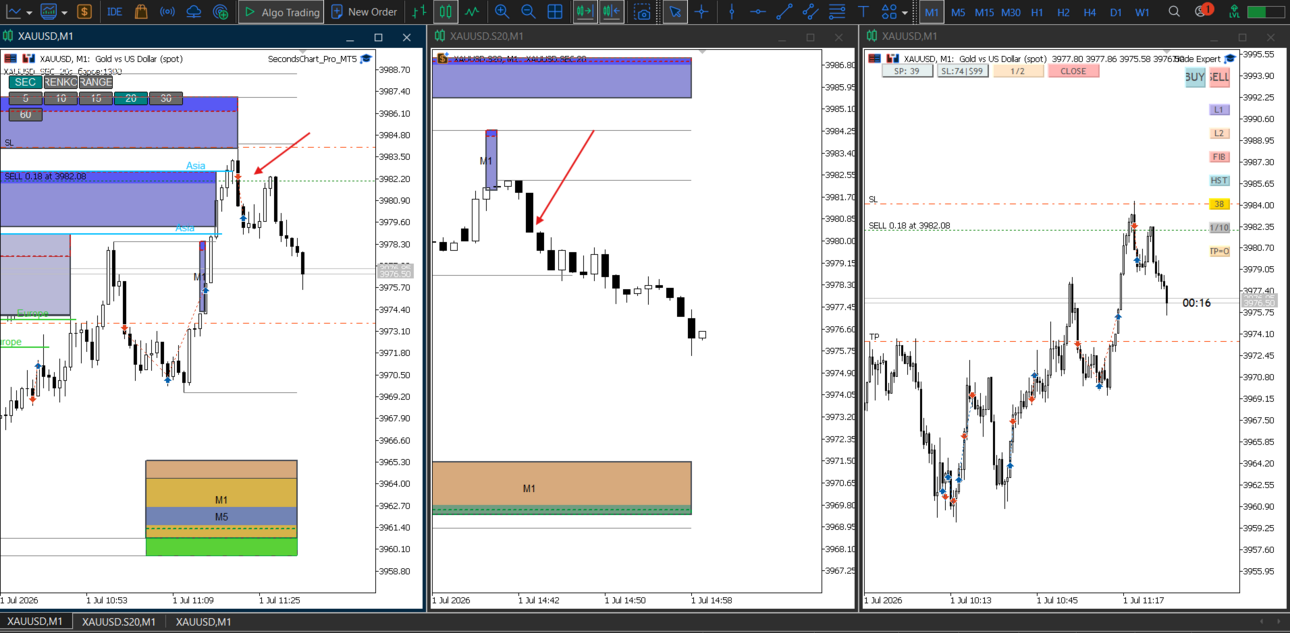The image size is (1290, 633).
Task: Select the cursor arrow tool
Action: click(x=675, y=12)
